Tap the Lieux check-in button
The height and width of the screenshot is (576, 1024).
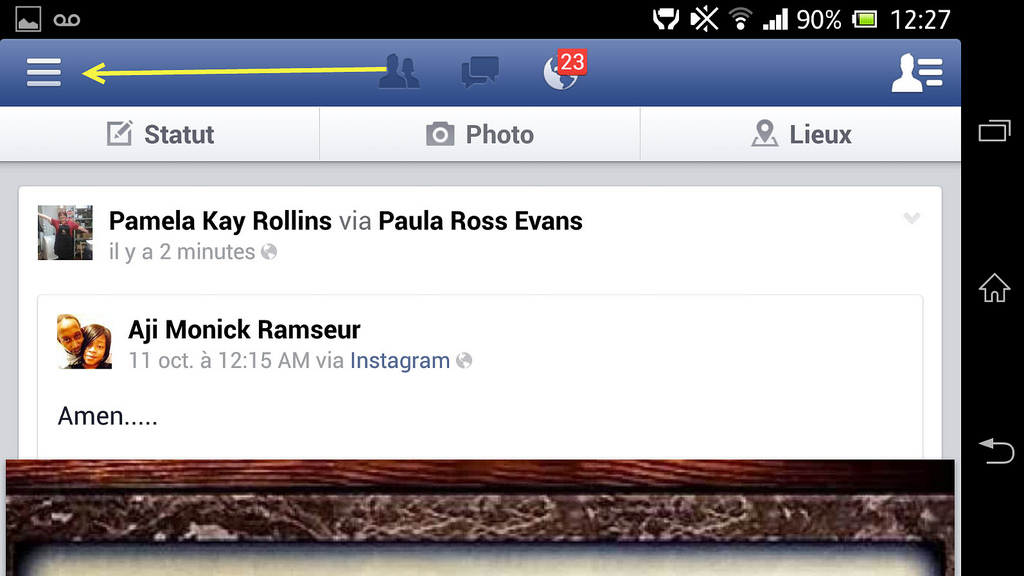pyautogui.click(x=801, y=134)
